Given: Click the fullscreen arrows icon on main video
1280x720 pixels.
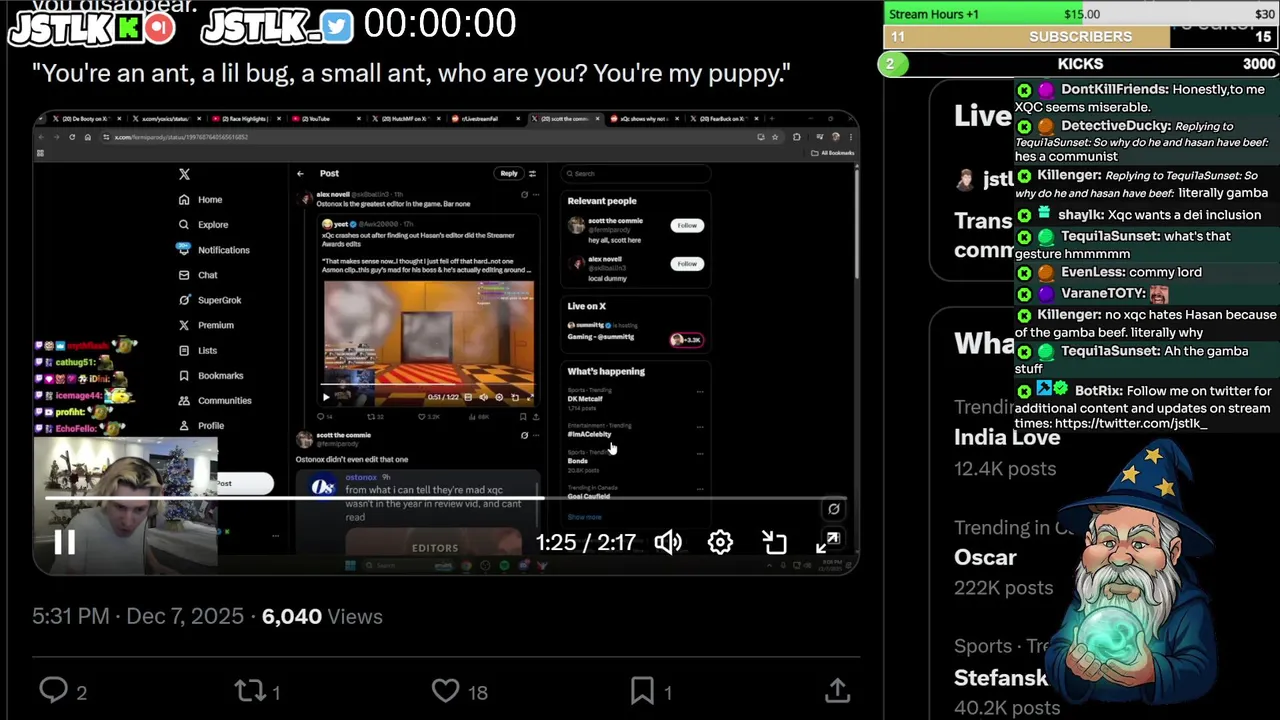Looking at the screenshot, I should click(x=828, y=542).
